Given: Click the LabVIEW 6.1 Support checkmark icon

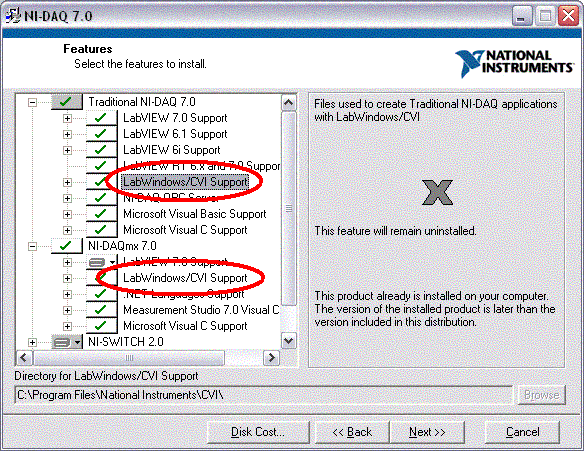Looking at the screenshot, I should point(101,134).
